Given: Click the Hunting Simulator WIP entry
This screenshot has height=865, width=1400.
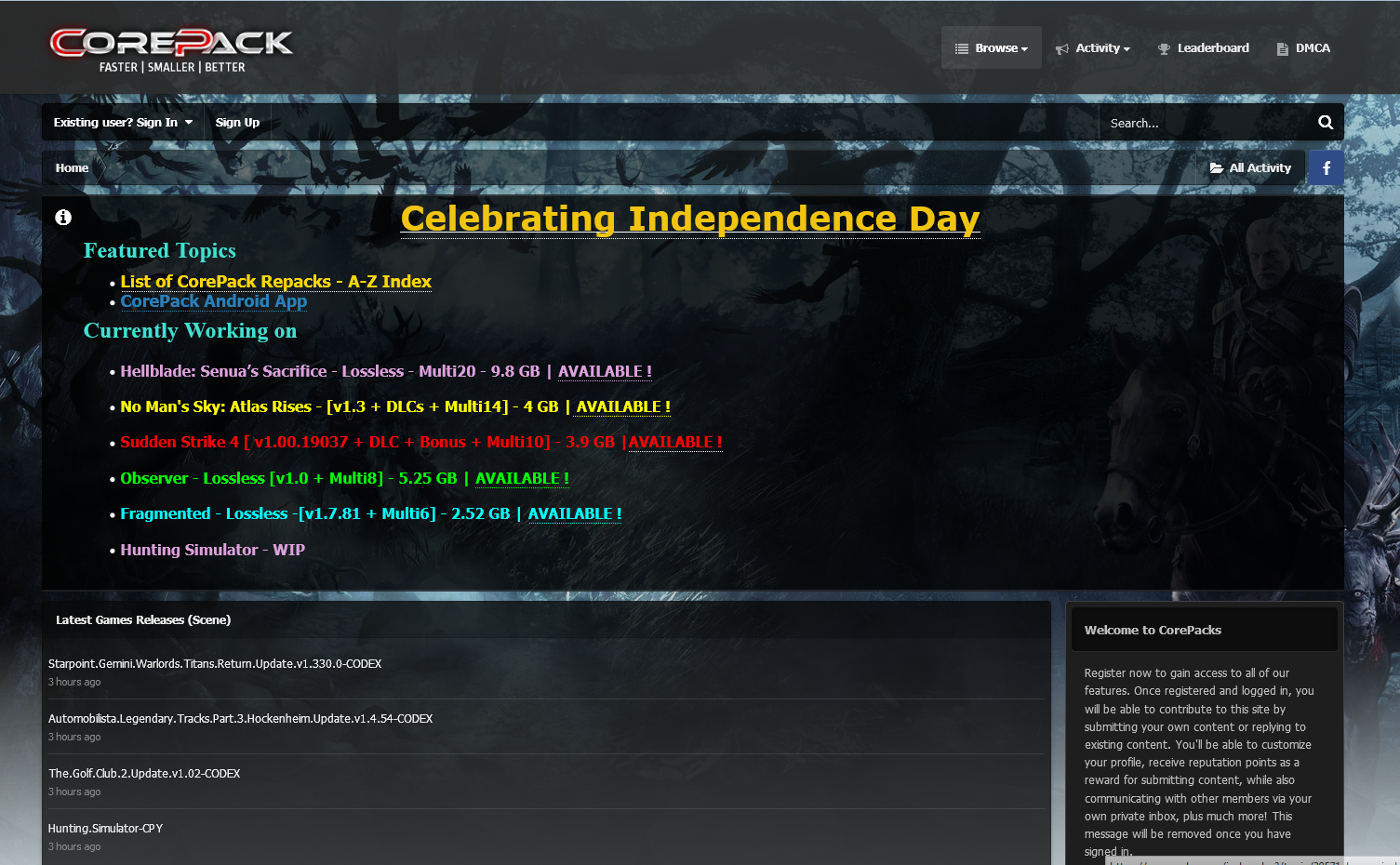Looking at the screenshot, I should (212, 550).
